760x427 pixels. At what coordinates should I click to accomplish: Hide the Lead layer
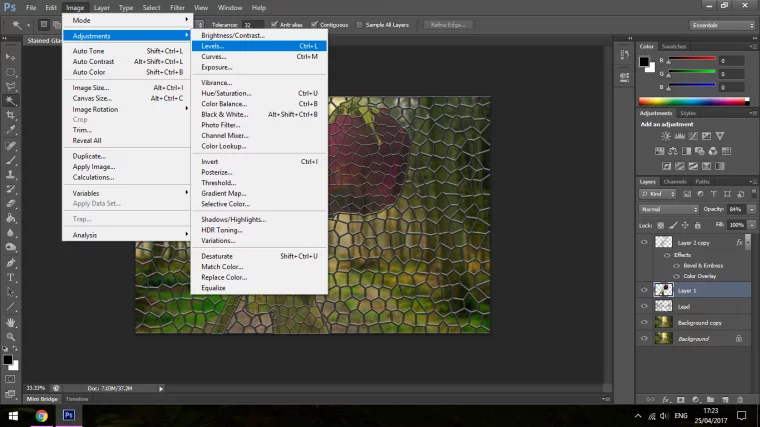click(x=644, y=306)
